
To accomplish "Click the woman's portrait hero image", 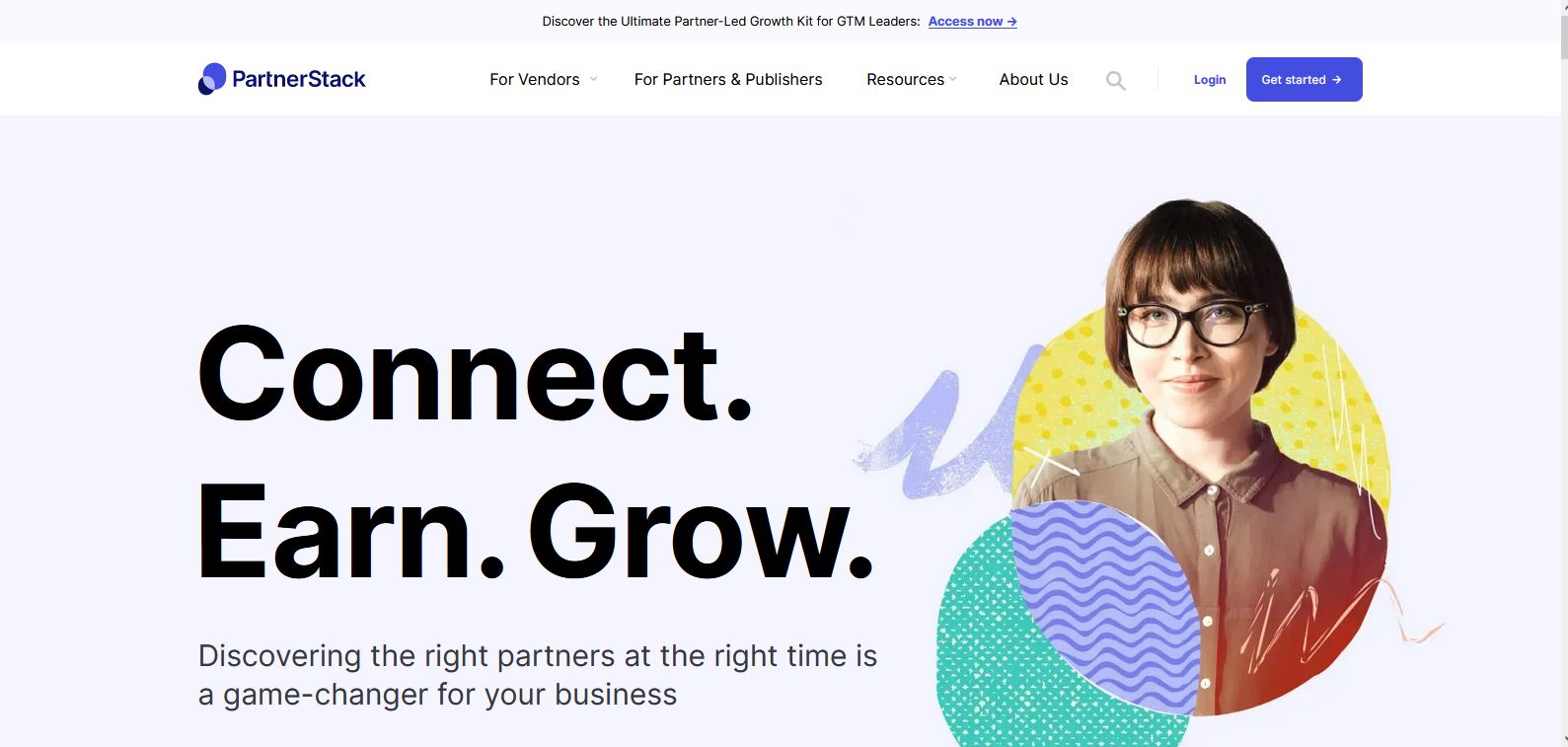I will pyautogui.click(x=1204, y=454).
